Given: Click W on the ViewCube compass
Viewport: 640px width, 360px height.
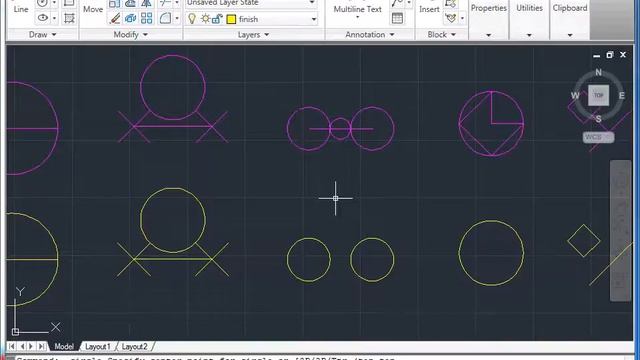Looking at the screenshot, I should (x=575, y=96).
